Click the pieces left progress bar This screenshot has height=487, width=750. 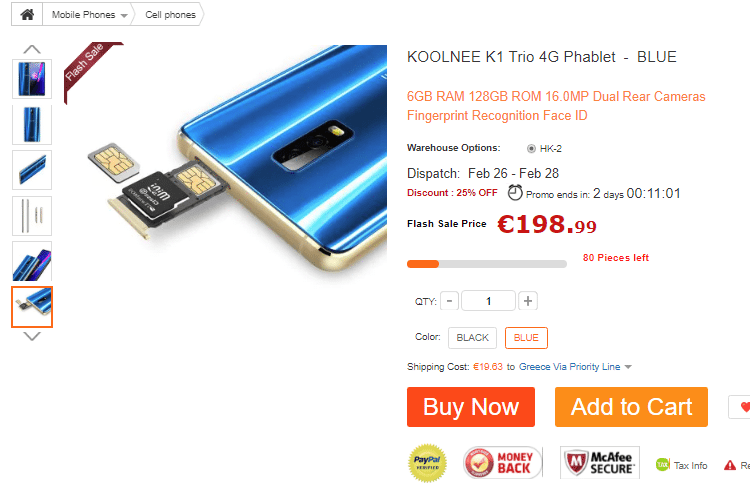coord(487,264)
